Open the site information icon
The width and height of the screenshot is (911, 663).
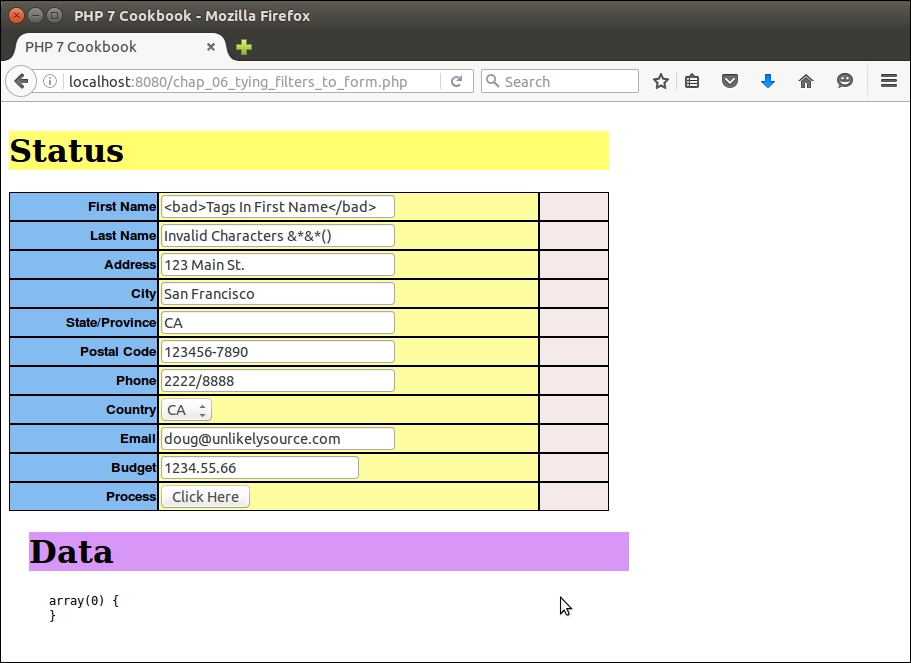click(x=49, y=82)
